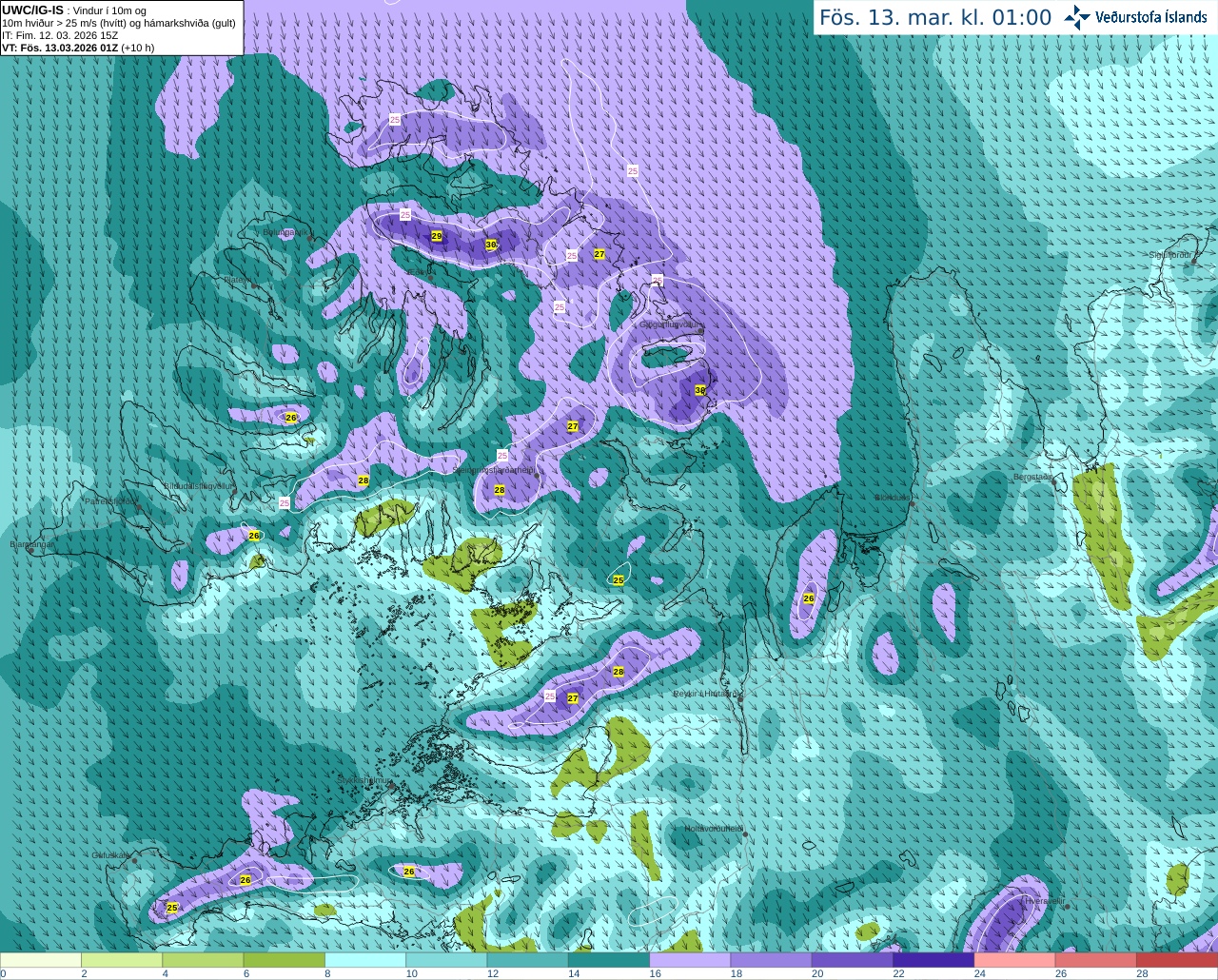The width and height of the screenshot is (1218, 980).
Task: Click the Holtavörðuheiði station label
Action: (713, 829)
